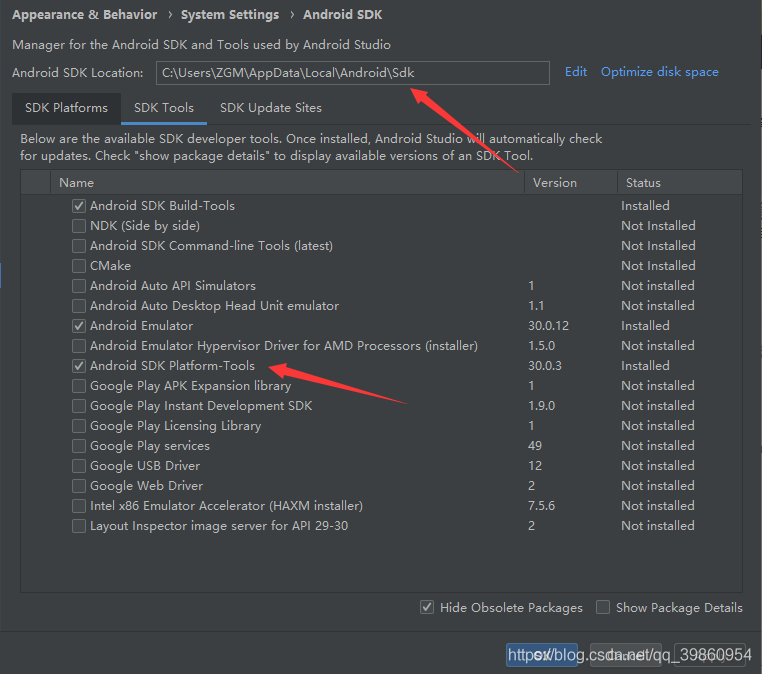Check Layout Inspector image server checkbox
The height and width of the screenshot is (674, 762).
pyautogui.click(x=79, y=526)
